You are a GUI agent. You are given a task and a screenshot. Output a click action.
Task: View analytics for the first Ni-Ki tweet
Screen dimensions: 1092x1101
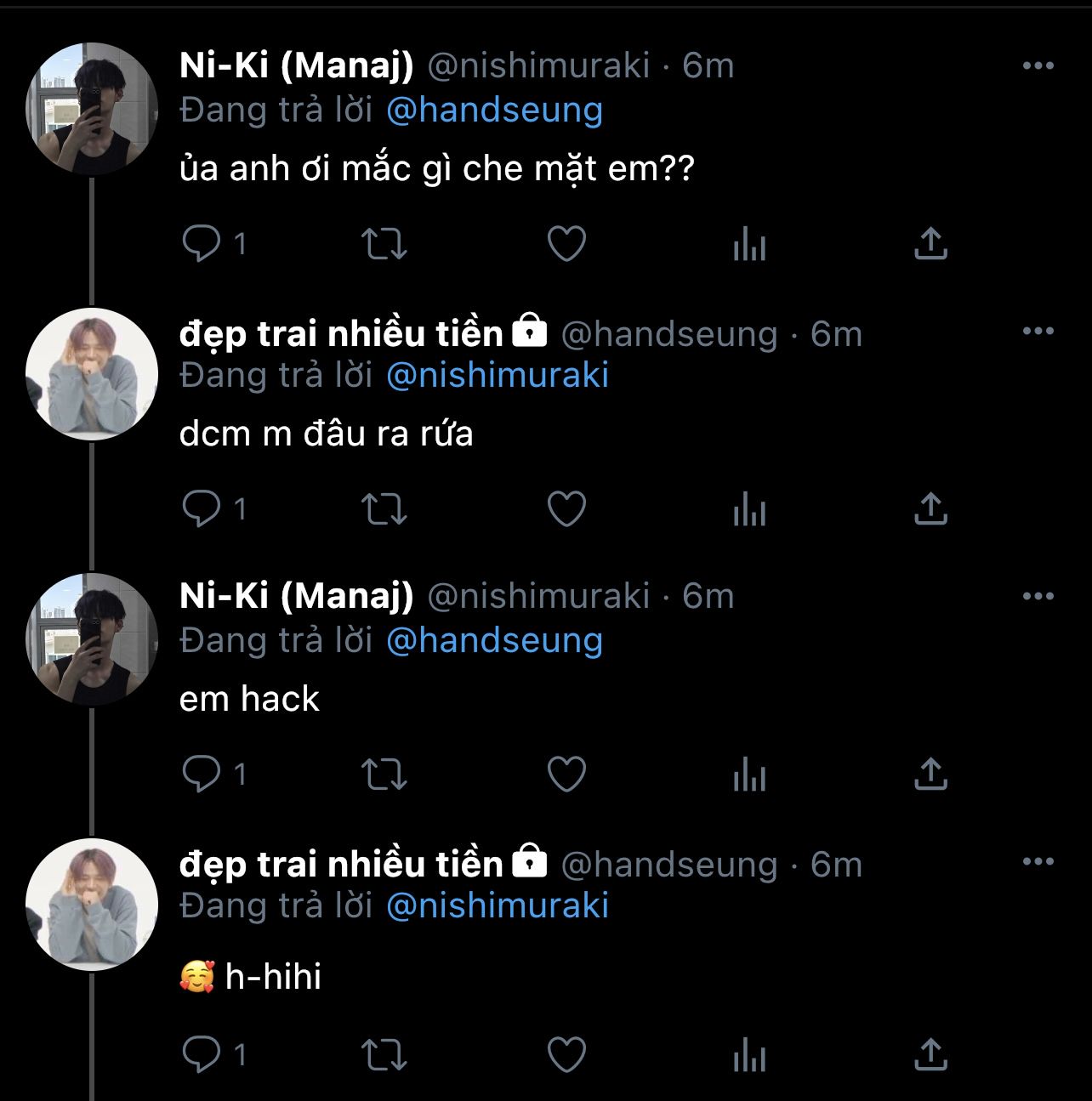tap(749, 245)
